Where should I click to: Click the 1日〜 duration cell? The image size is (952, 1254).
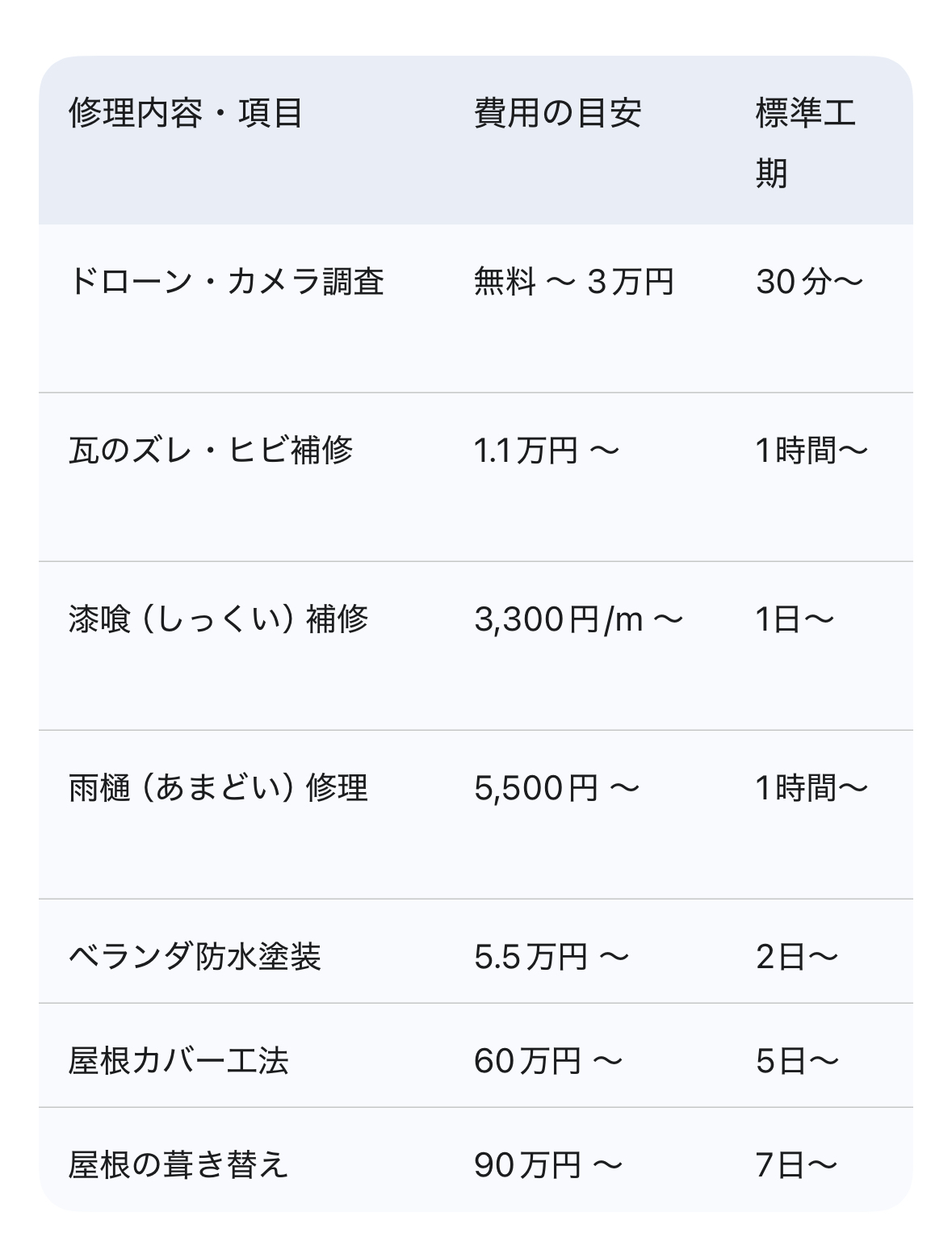click(x=795, y=619)
